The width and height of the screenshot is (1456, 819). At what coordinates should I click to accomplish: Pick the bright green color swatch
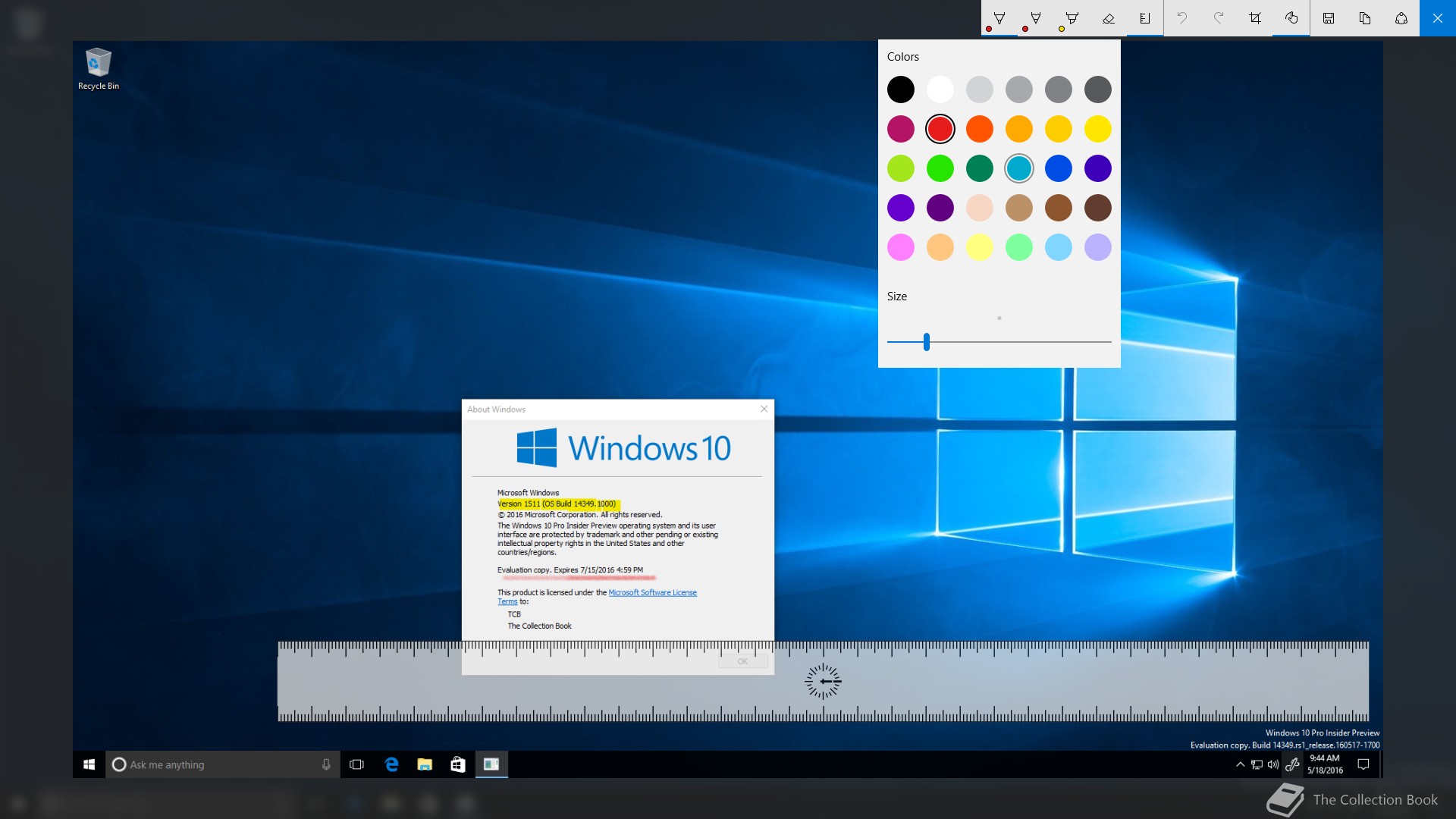(940, 168)
